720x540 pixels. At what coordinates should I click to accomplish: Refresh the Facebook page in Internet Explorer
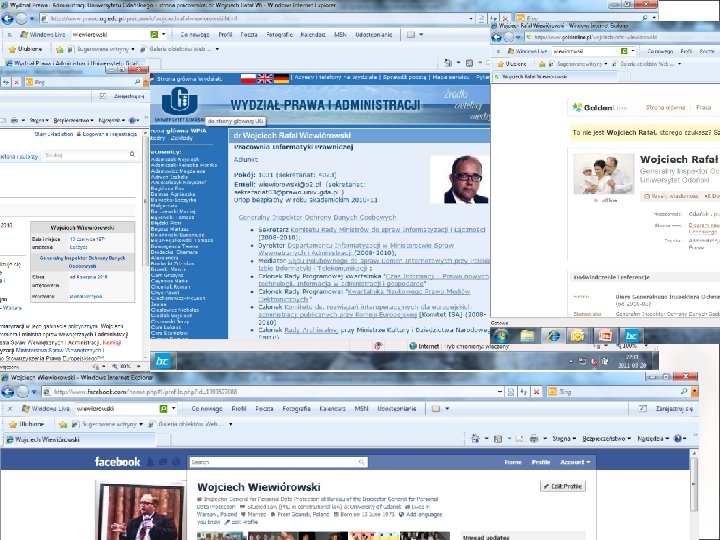coord(523,392)
